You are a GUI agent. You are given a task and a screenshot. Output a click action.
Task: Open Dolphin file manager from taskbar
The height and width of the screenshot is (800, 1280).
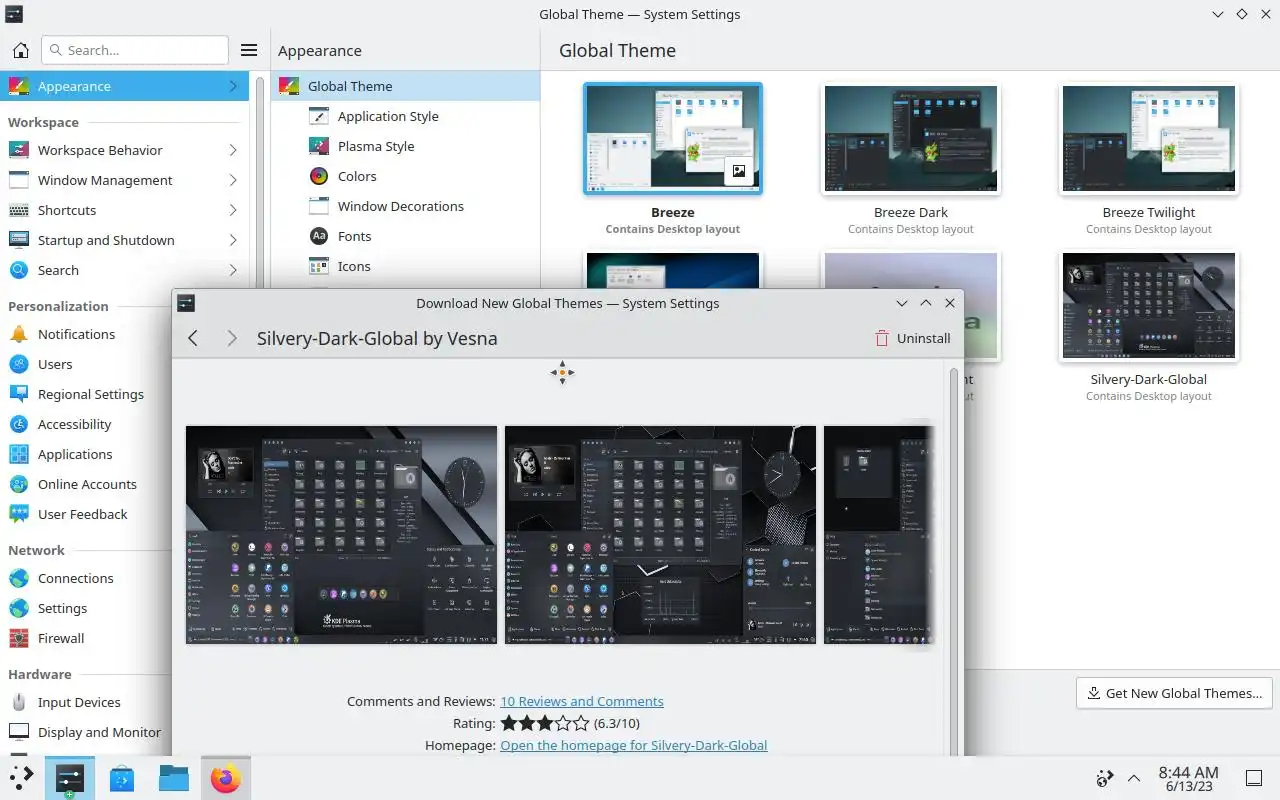(x=174, y=777)
